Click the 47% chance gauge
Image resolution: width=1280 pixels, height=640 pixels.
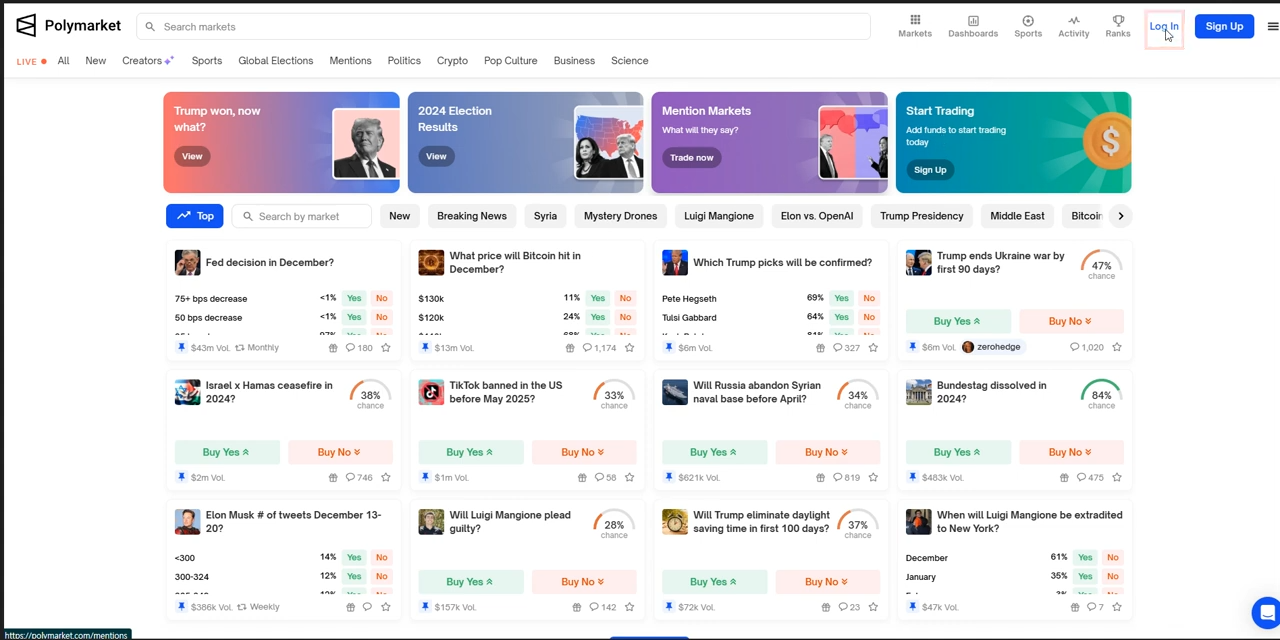tap(1102, 266)
